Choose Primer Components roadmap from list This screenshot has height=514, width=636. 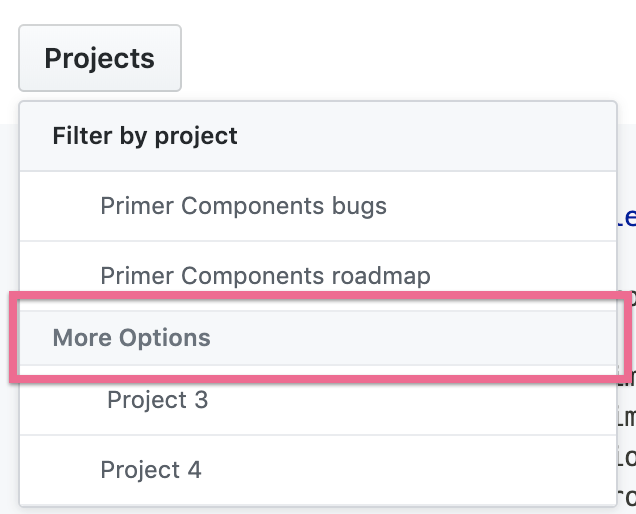(x=265, y=275)
